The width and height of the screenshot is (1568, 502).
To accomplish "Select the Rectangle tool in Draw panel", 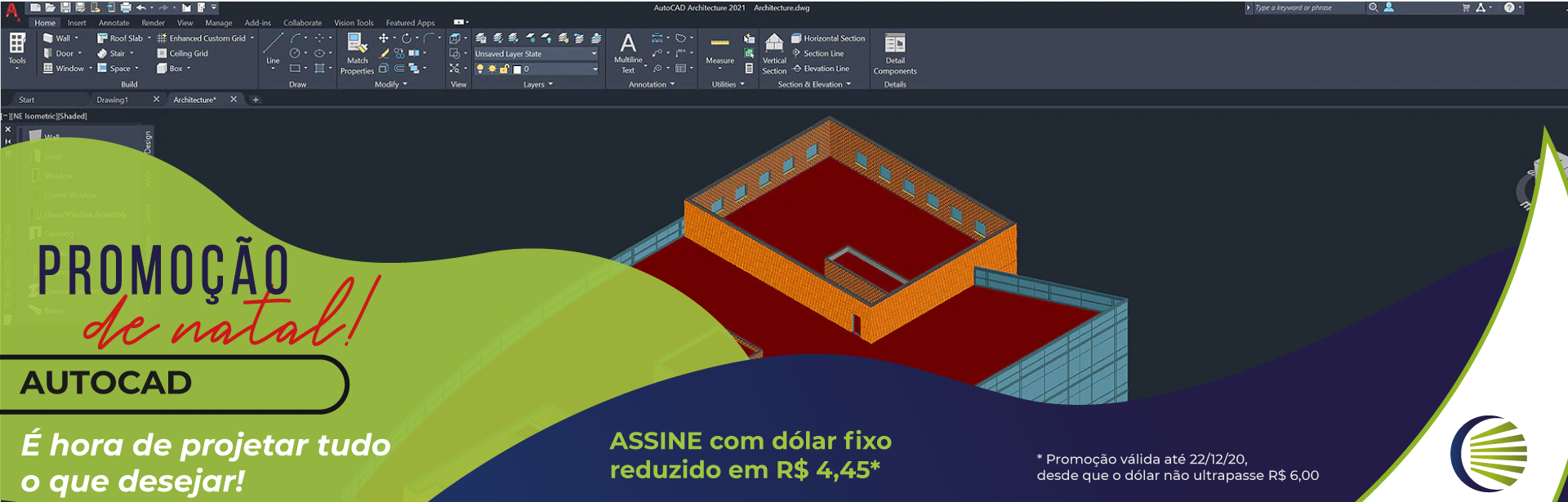I will [x=295, y=69].
